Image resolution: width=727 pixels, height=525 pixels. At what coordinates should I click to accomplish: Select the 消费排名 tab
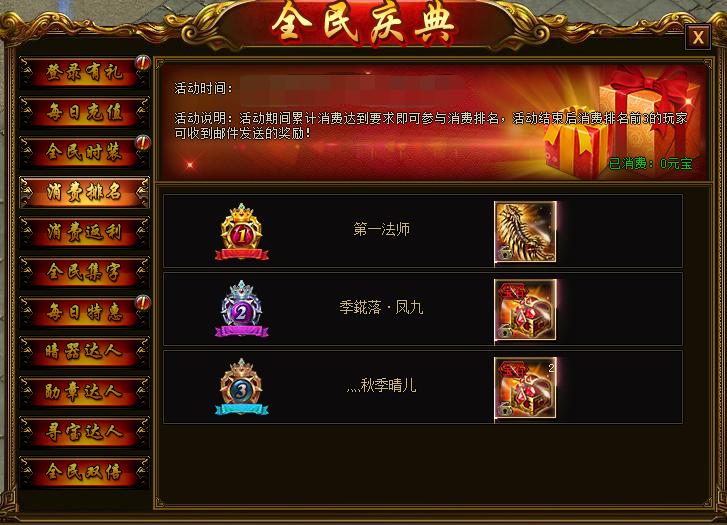tap(84, 192)
